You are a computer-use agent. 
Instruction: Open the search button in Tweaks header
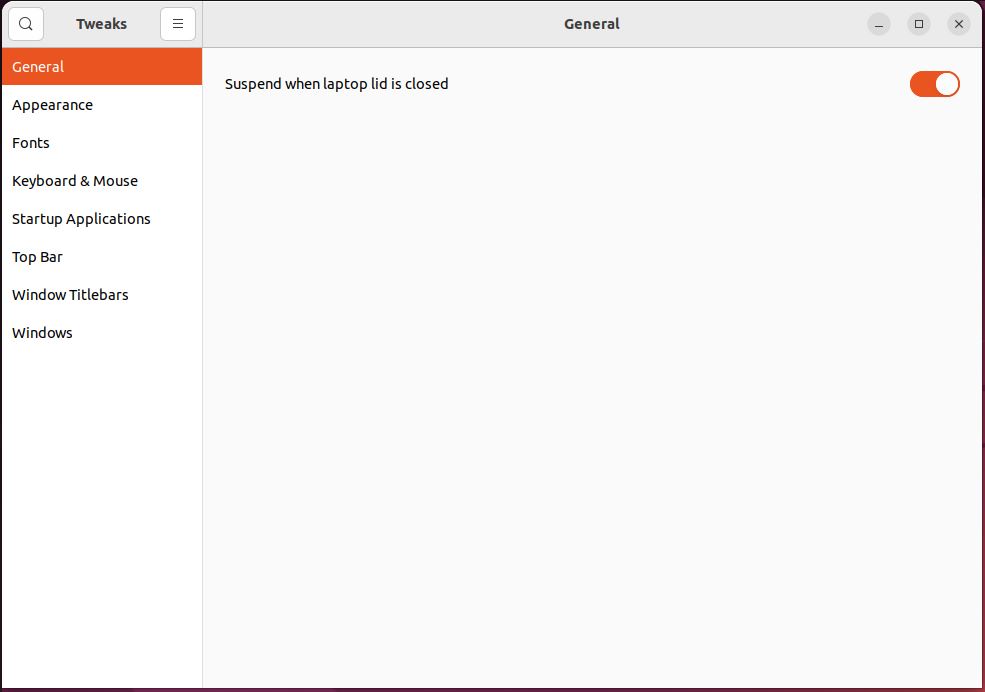(x=26, y=24)
